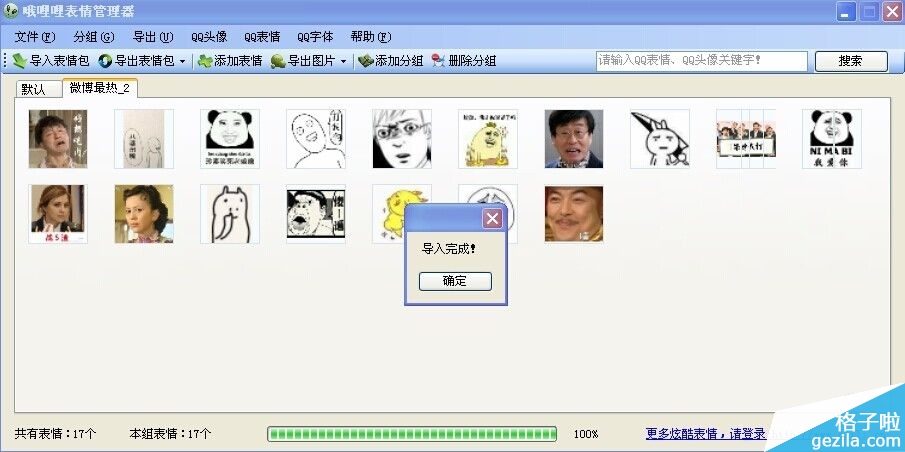Select the black-and-white shocked man emoticon
The width and height of the screenshot is (905, 452).
click(x=316, y=214)
